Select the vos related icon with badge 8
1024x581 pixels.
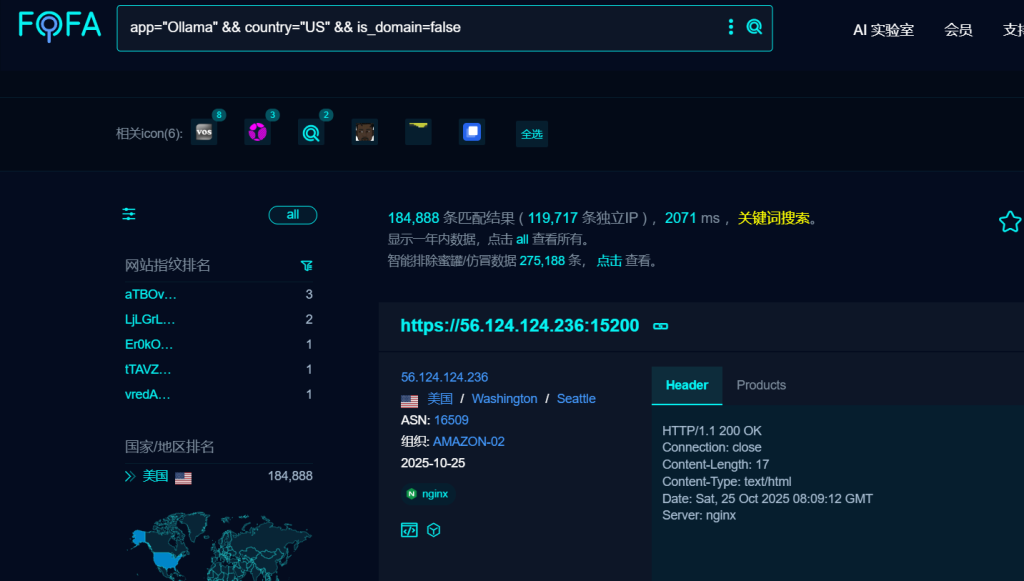coord(204,131)
